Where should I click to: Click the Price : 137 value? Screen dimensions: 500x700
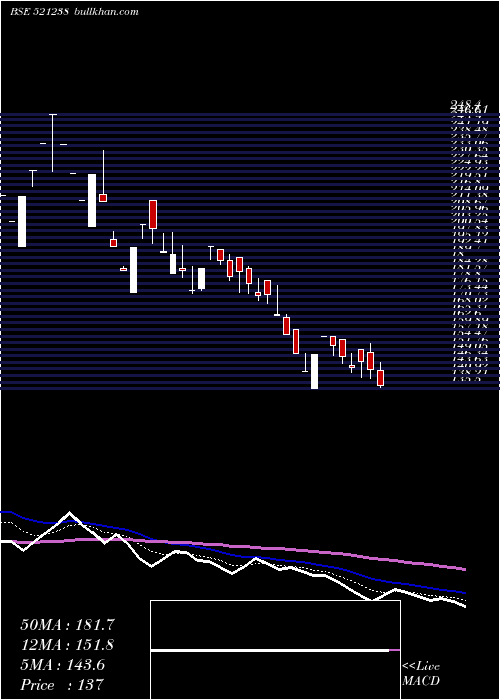[x=62, y=685]
